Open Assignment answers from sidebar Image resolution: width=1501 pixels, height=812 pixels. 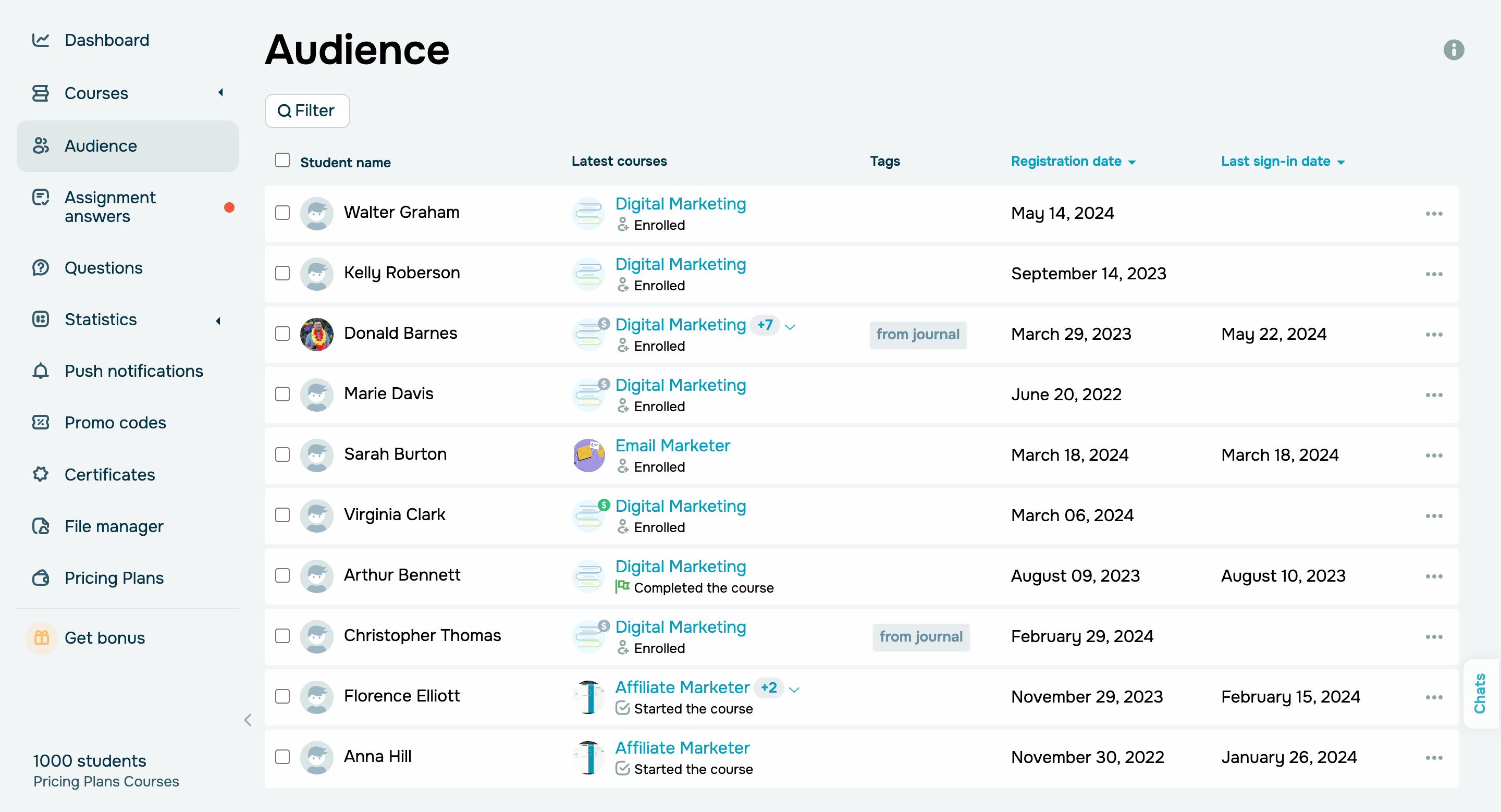(x=109, y=207)
